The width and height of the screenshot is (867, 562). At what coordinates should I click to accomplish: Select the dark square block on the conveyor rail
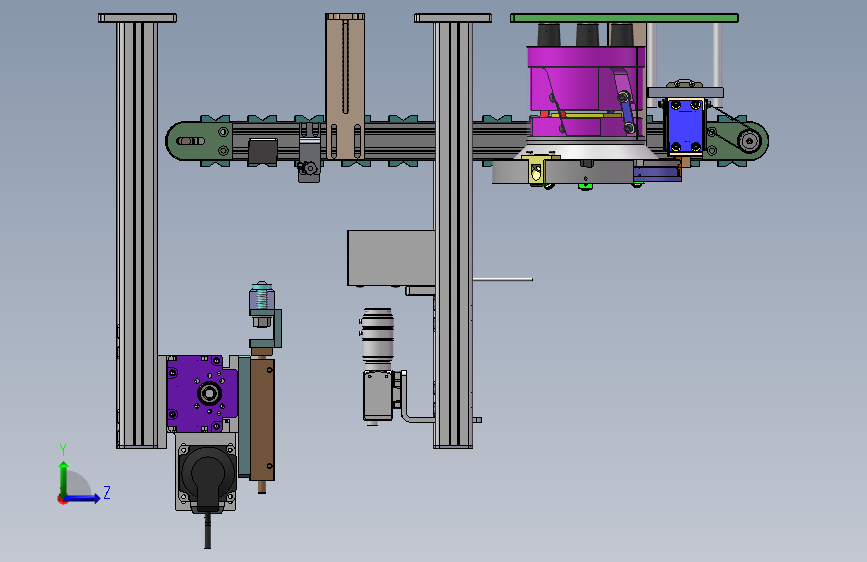(263, 151)
